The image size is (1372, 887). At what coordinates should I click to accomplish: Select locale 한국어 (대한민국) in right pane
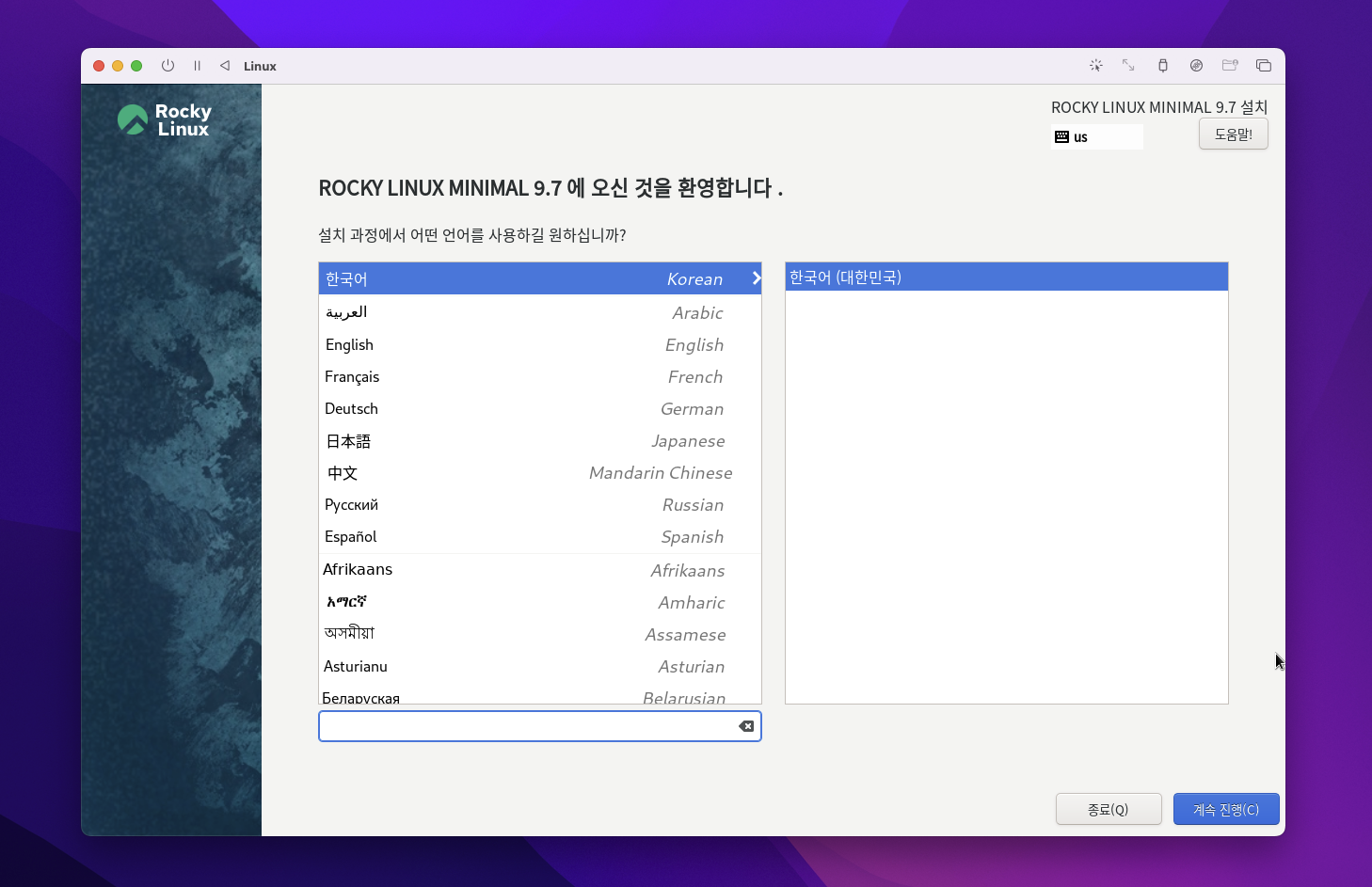pos(1007,277)
